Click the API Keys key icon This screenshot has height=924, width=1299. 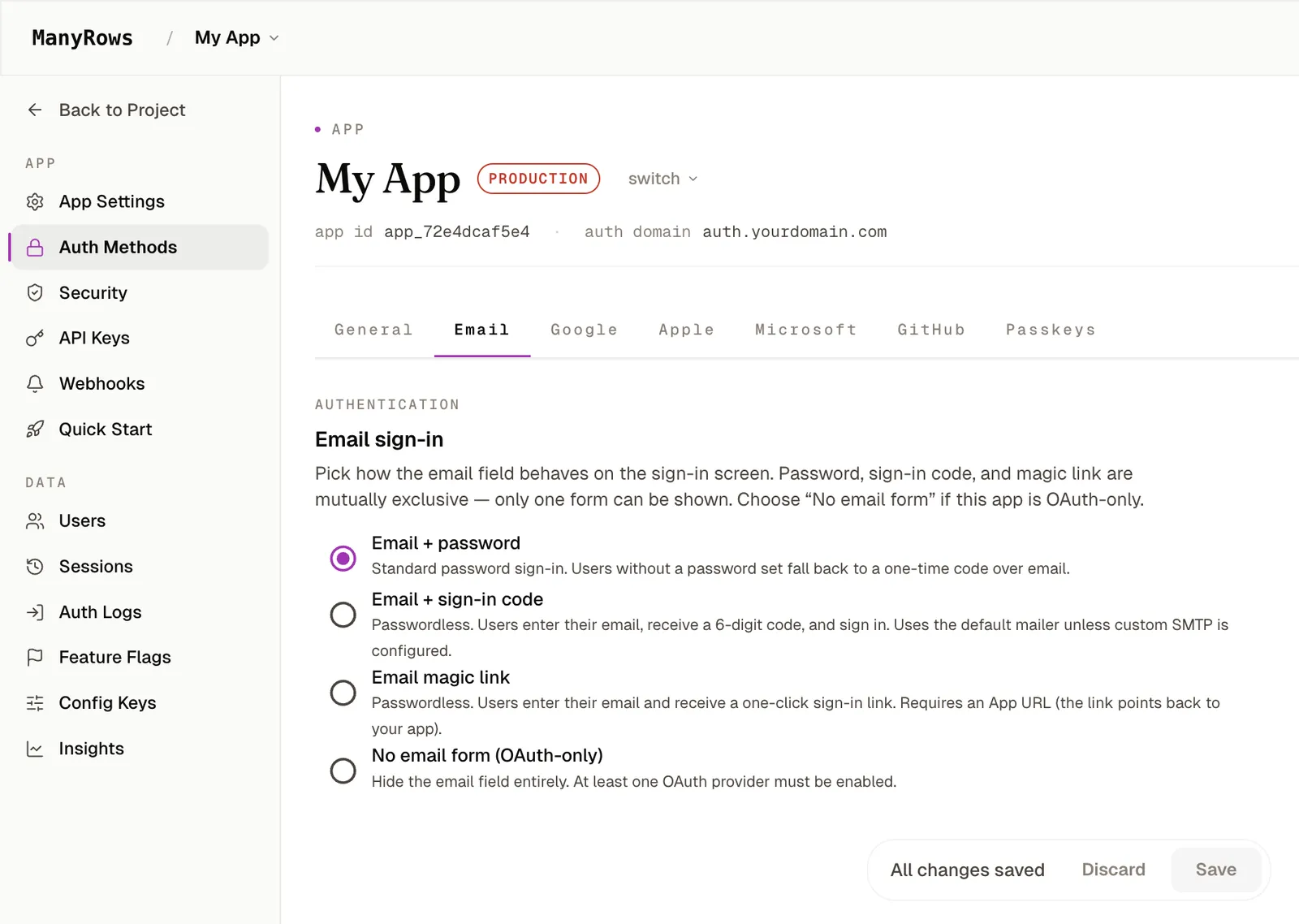(x=35, y=338)
